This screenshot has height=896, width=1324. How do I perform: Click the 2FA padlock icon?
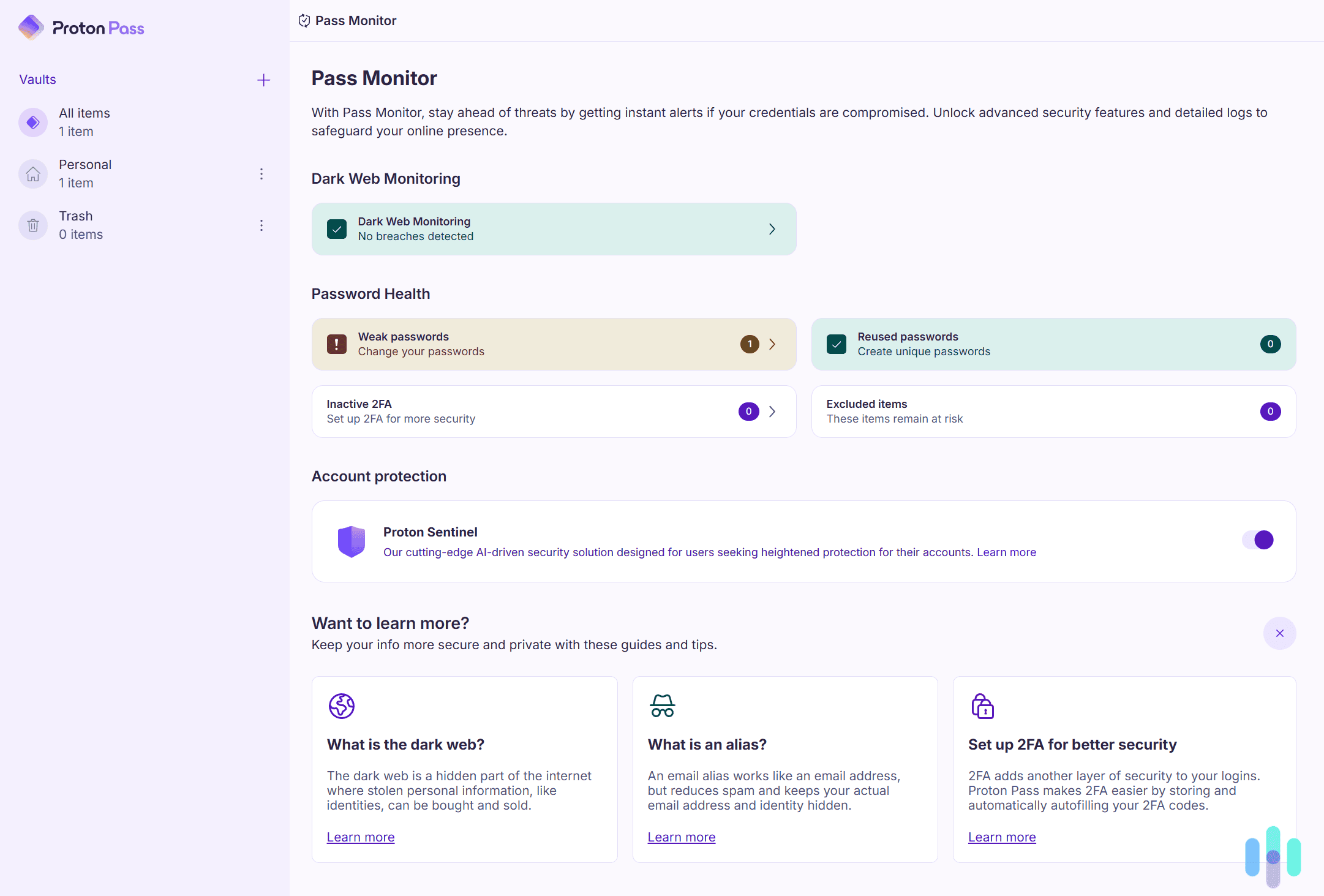coord(983,706)
